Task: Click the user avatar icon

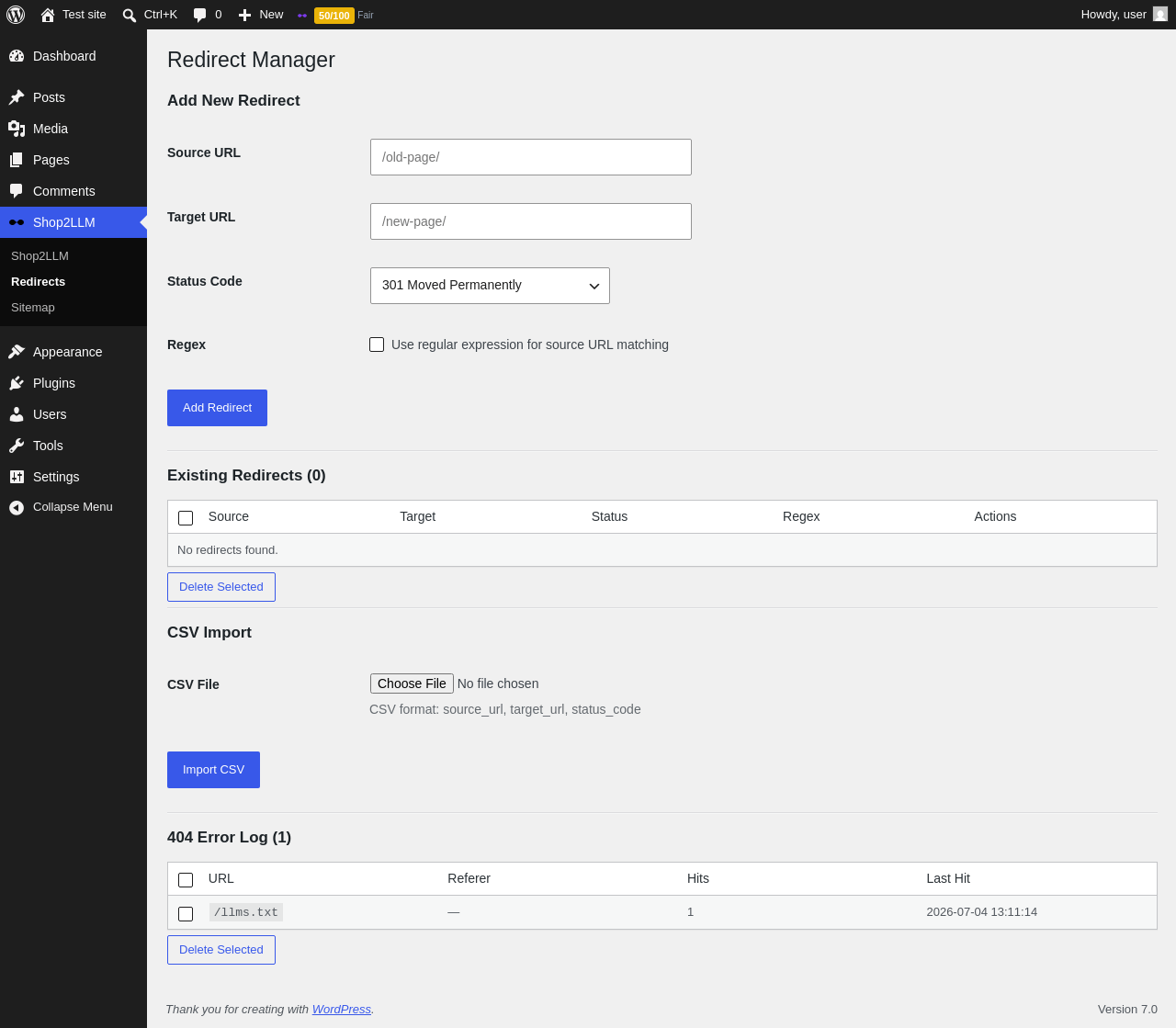Action: (x=1160, y=15)
